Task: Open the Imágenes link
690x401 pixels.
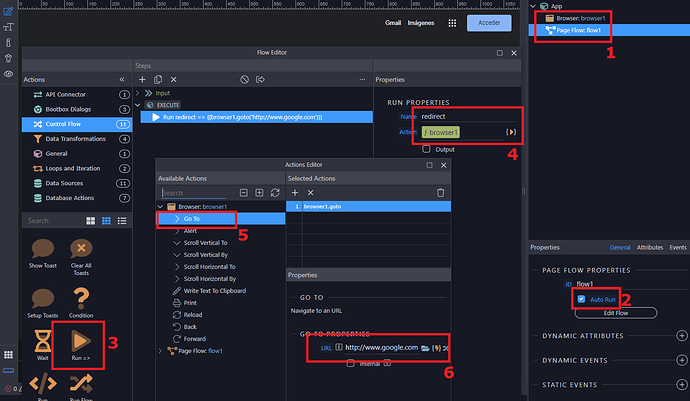Action: click(421, 23)
